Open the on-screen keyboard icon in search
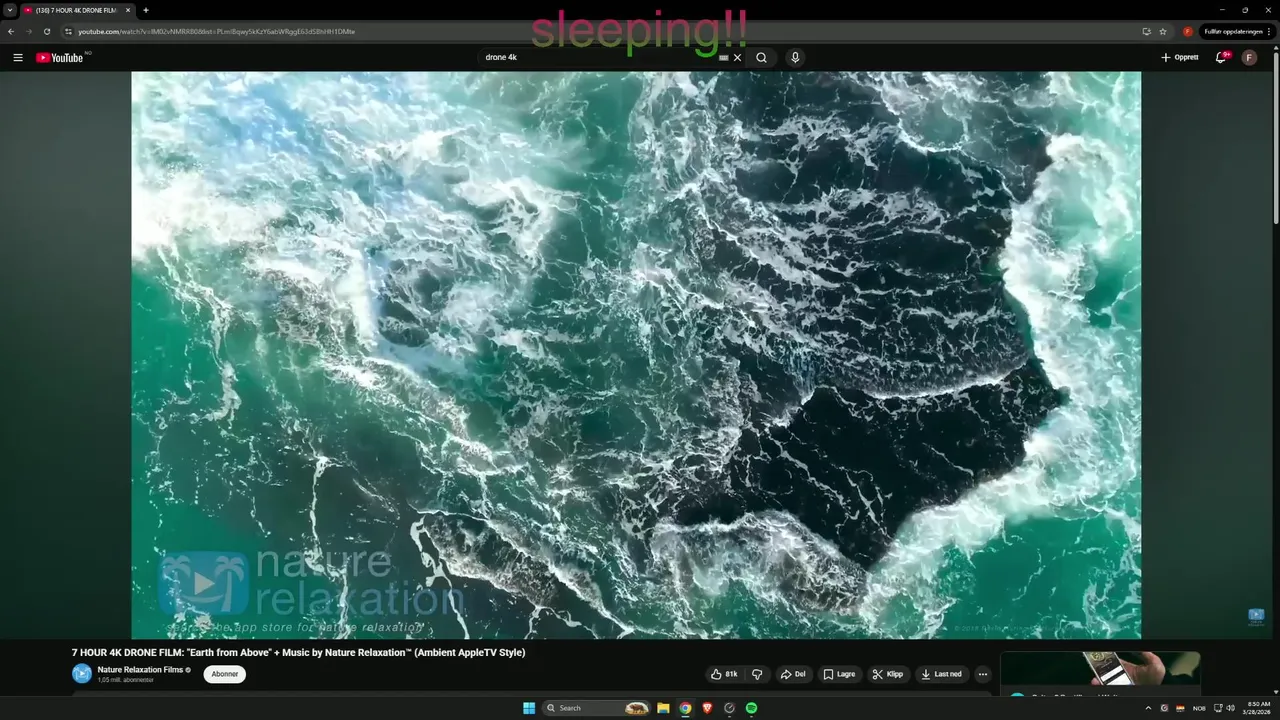This screenshot has width=1280, height=720. coord(724,57)
